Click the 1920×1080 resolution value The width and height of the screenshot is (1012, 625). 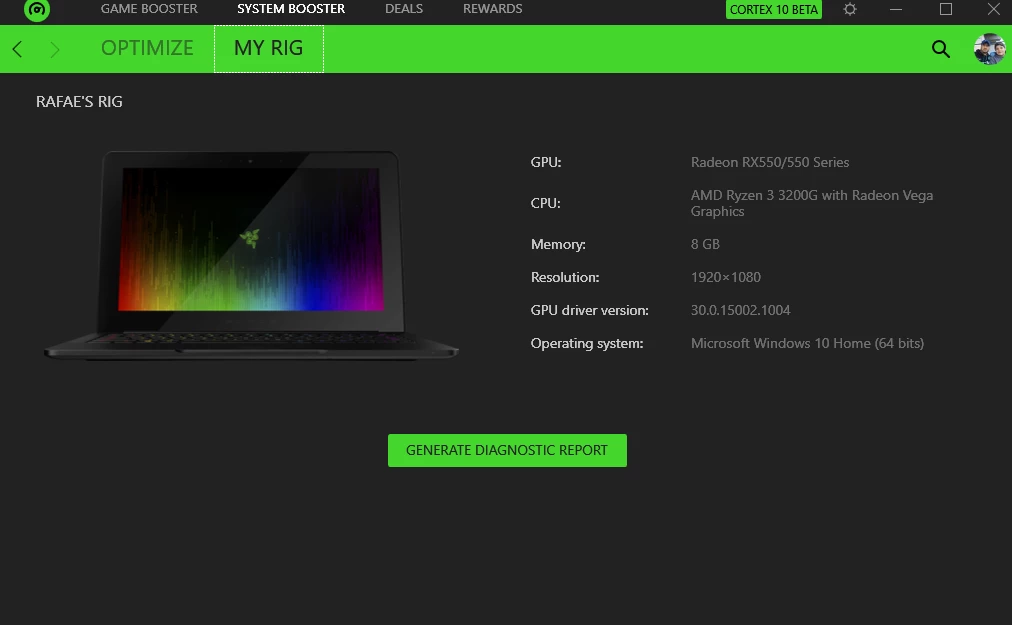pyautogui.click(x=725, y=278)
